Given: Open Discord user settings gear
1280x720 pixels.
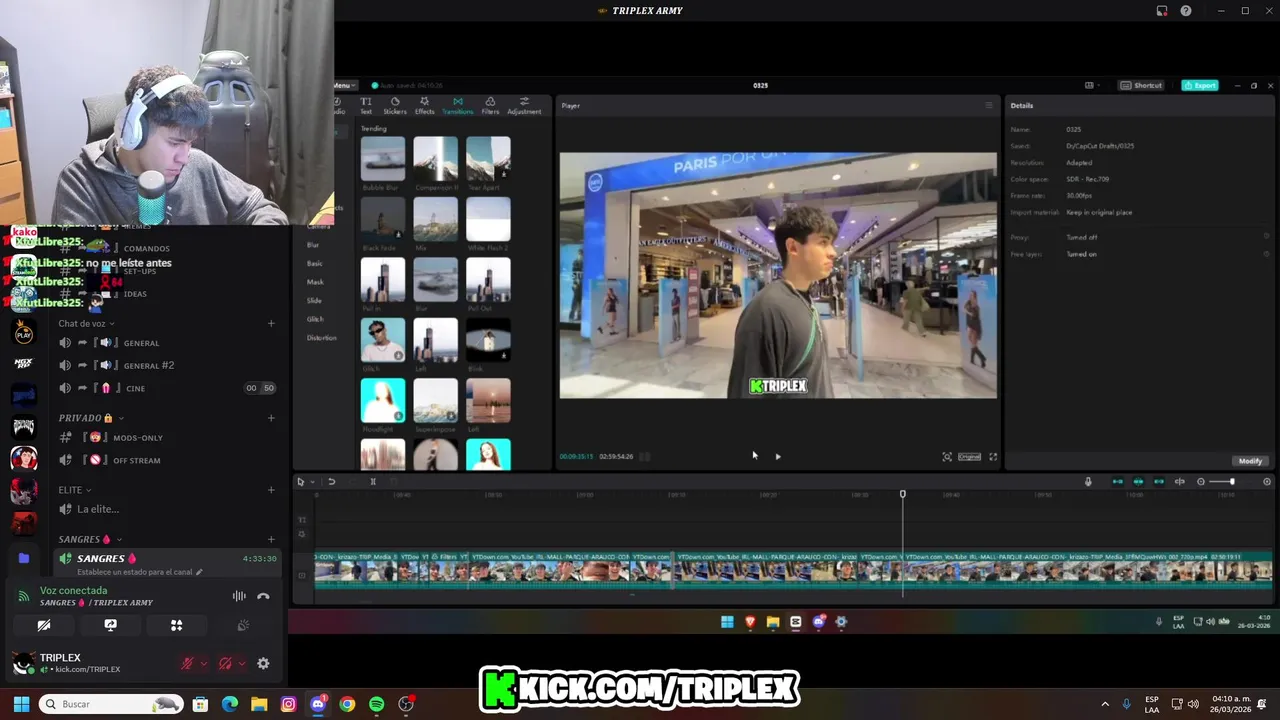Looking at the screenshot, I should click(x=263, y=663).
